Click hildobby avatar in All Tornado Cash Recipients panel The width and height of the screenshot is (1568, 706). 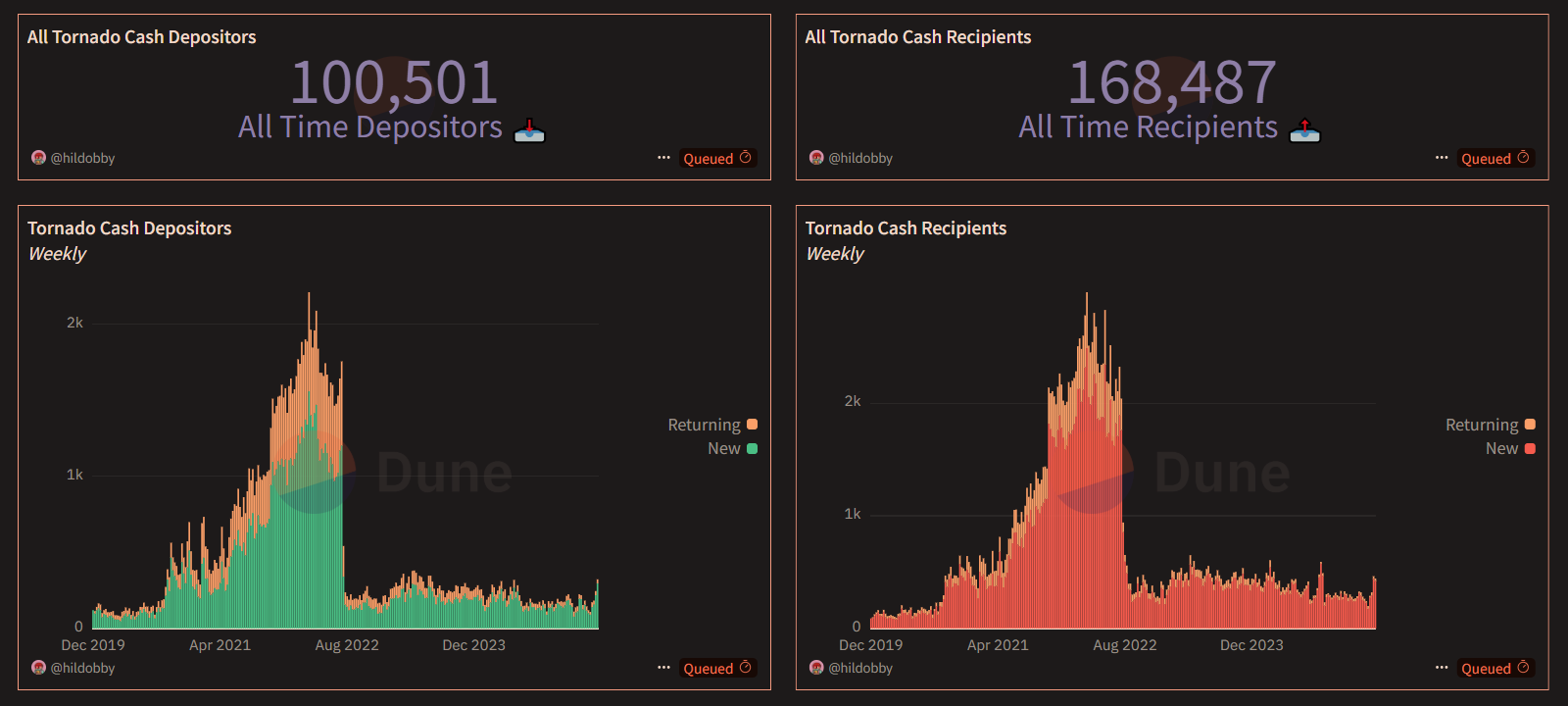pos(816,158)
